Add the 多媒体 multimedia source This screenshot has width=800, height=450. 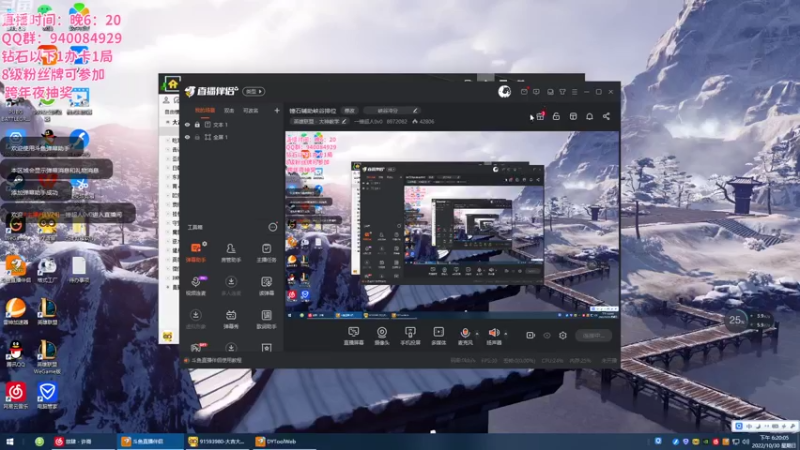438,336
